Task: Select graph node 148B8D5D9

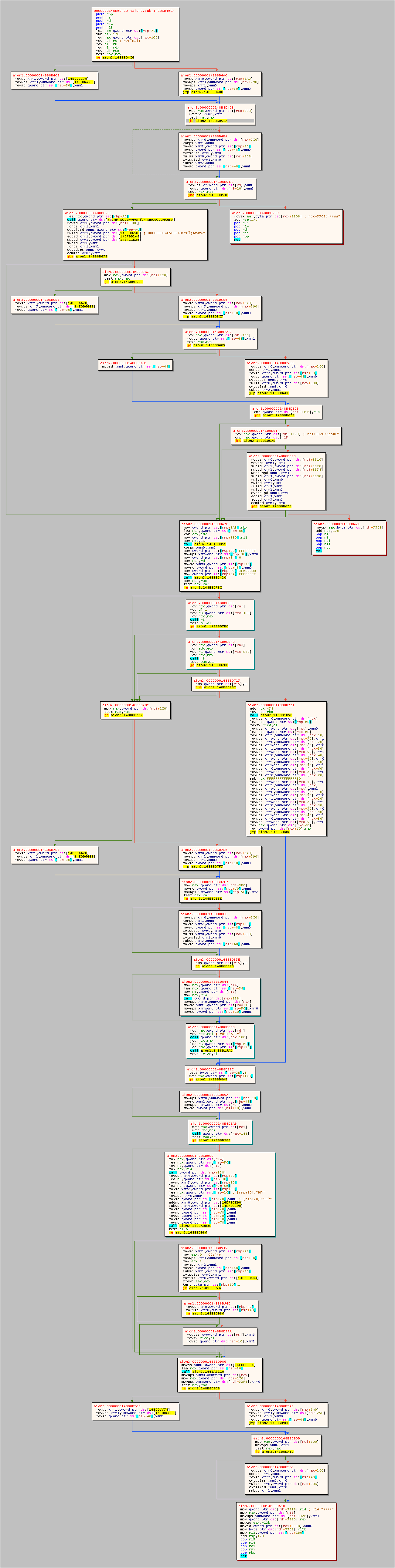Action: (287, 378)
